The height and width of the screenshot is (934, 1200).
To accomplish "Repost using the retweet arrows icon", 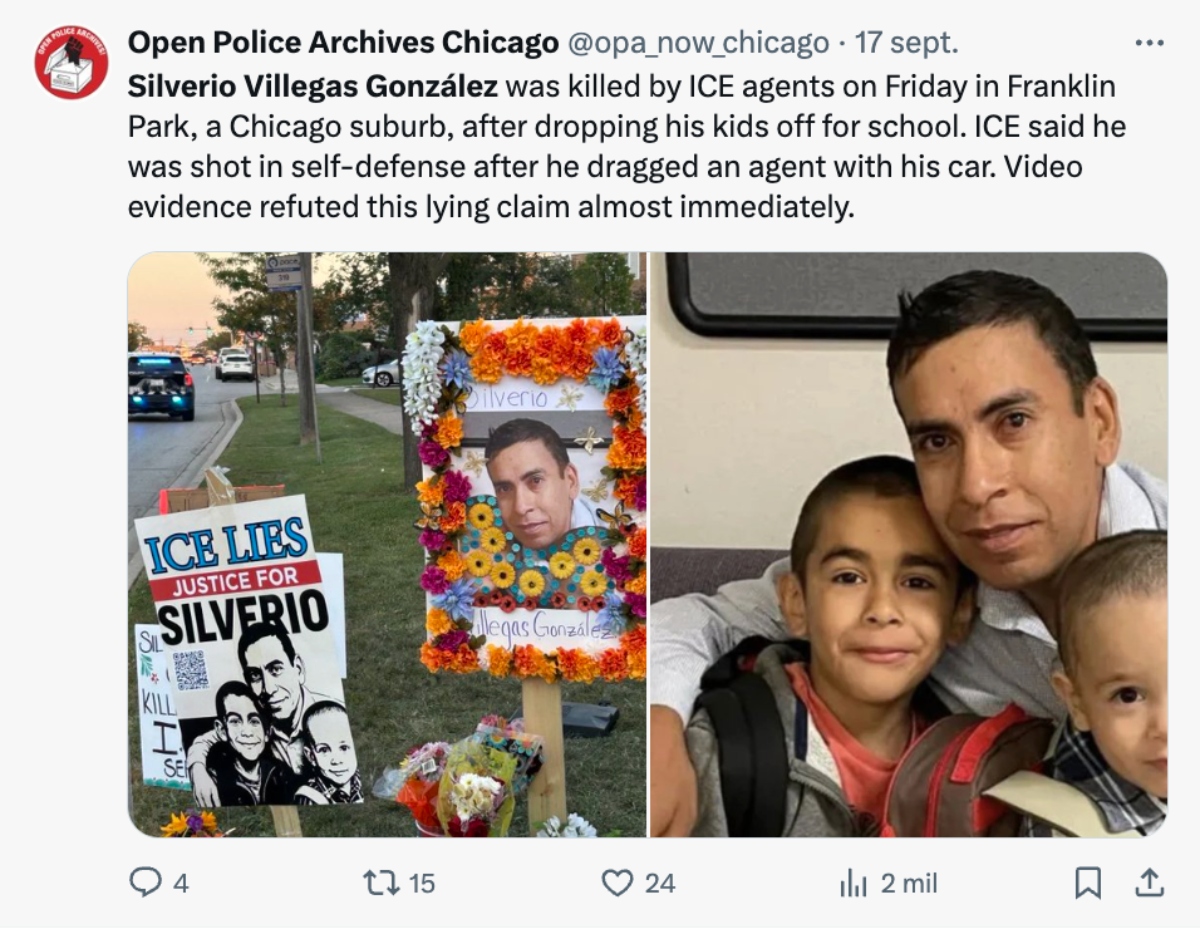I will tap(379, 882).
